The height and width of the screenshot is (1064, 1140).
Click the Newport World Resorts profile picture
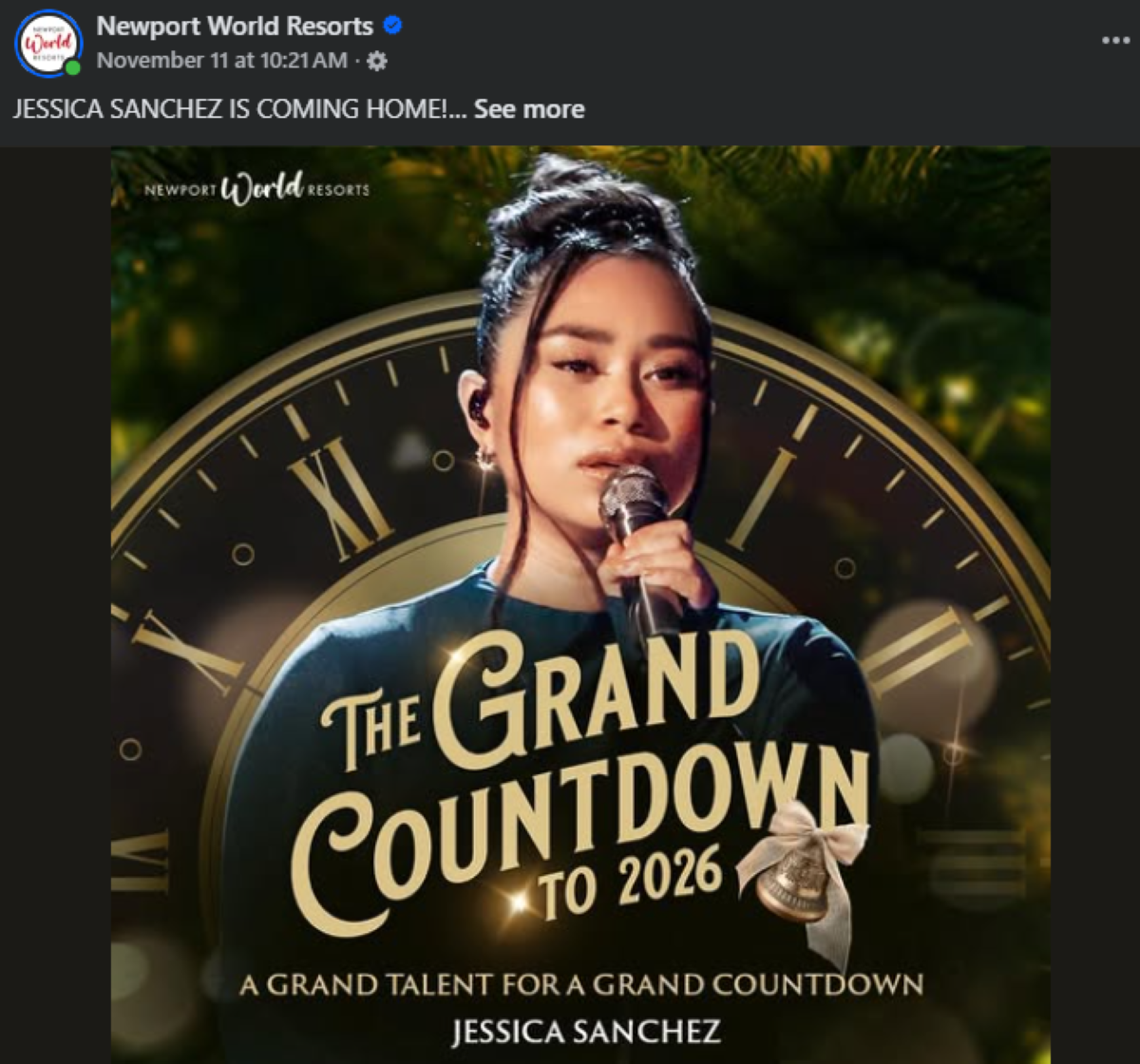coord(47,44)
